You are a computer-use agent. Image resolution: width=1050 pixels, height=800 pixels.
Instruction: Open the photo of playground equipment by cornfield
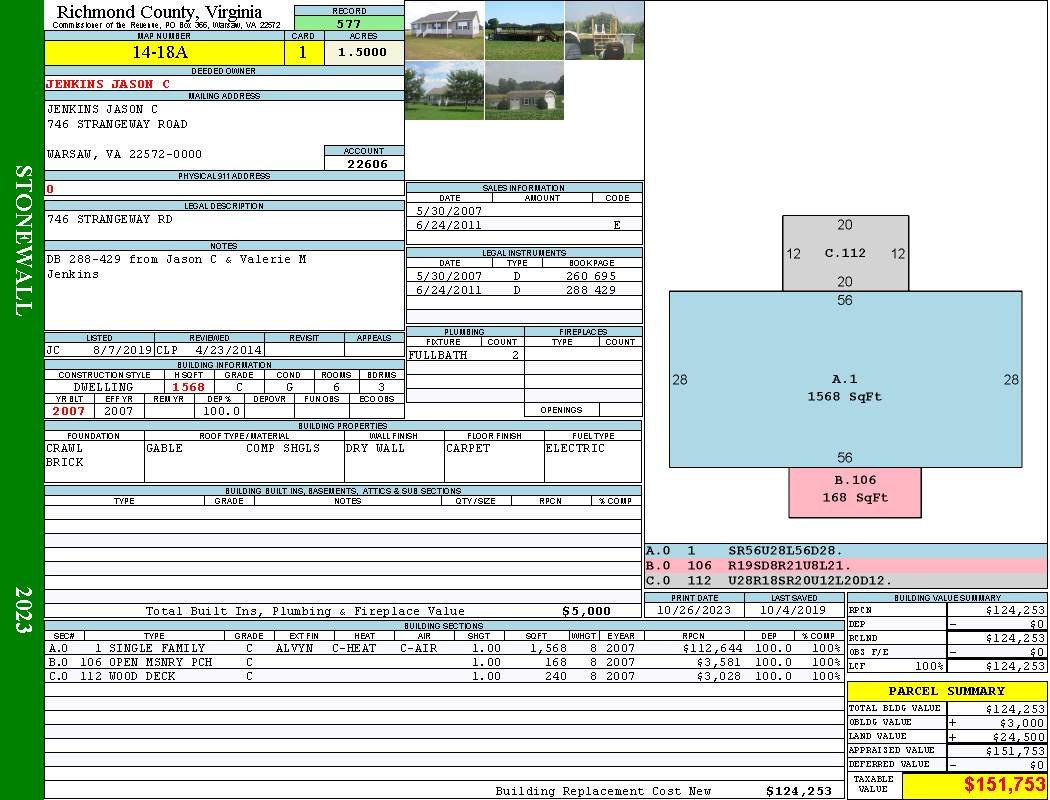(x=604, y=30)
